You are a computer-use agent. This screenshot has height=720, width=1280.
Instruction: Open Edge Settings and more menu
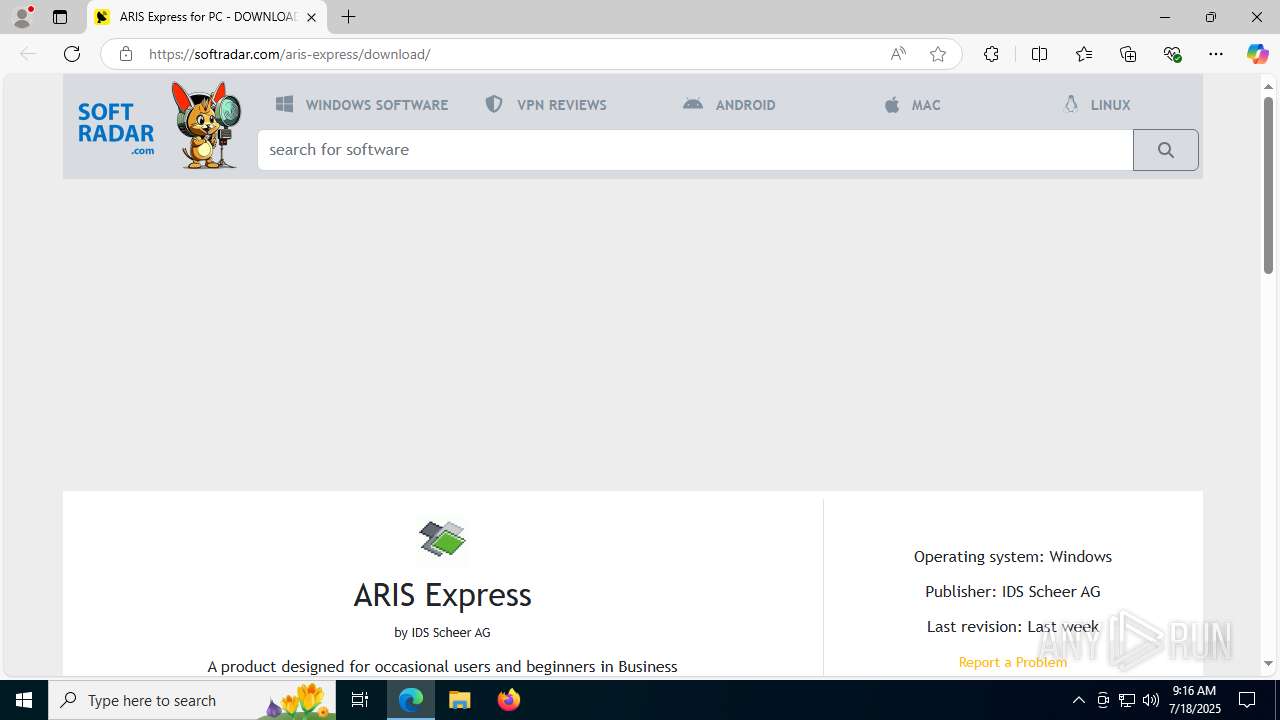1216,54
